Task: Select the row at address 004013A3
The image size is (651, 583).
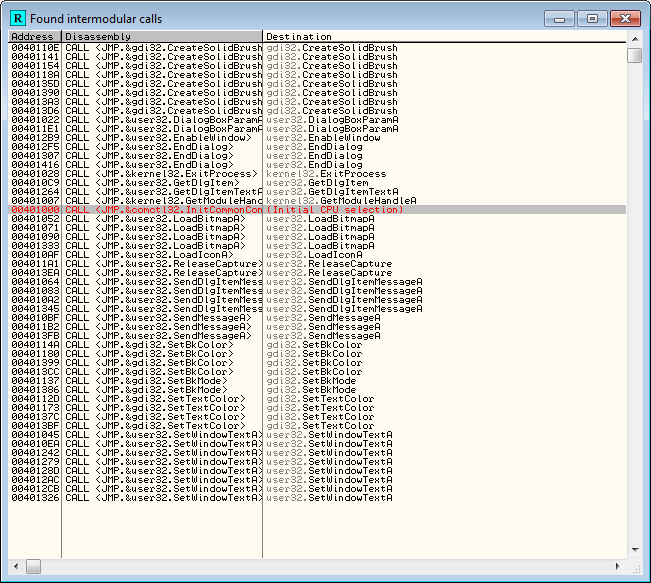Action: (x=317, y=102)
